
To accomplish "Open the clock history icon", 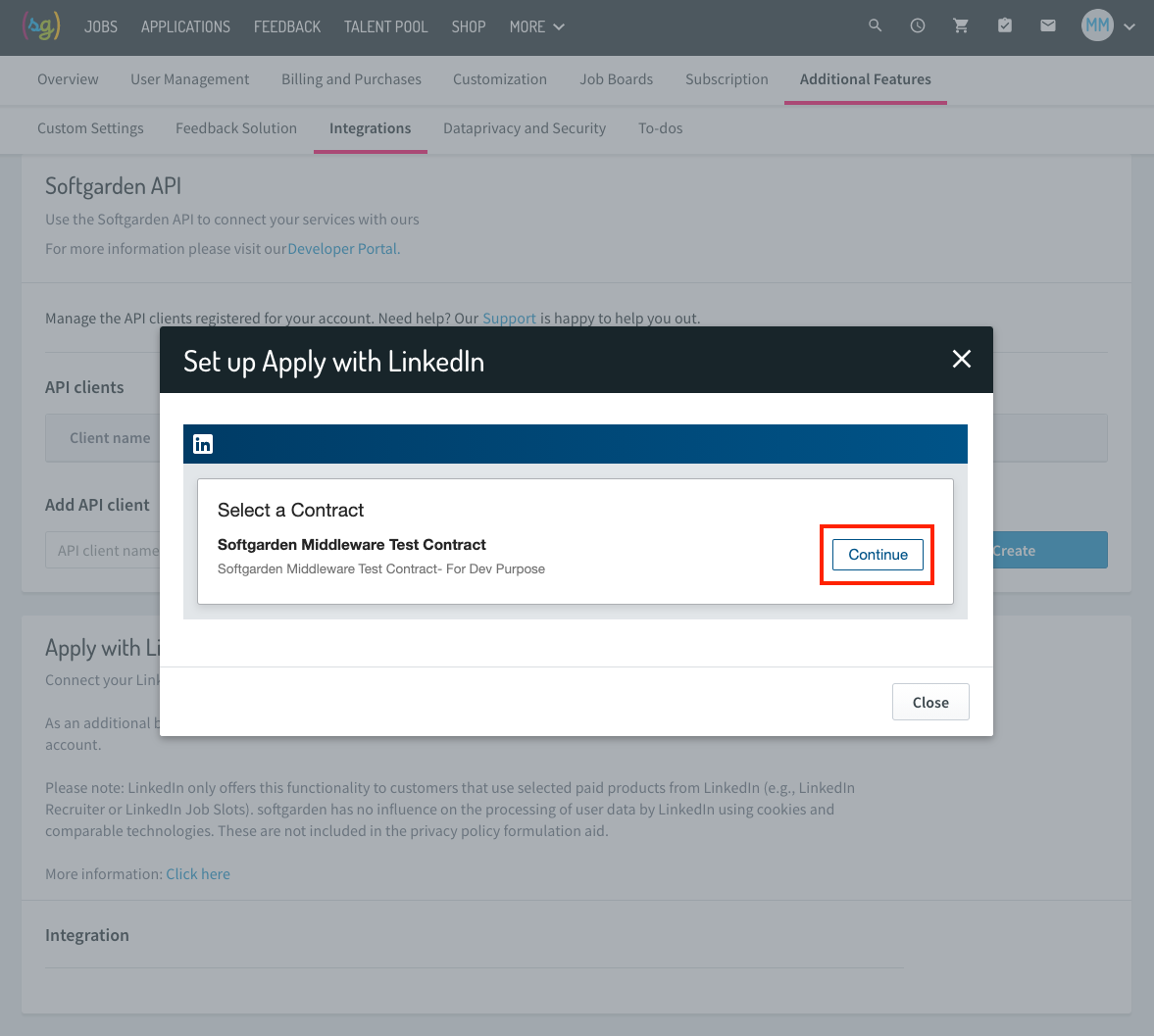I will tap(918, 25).
